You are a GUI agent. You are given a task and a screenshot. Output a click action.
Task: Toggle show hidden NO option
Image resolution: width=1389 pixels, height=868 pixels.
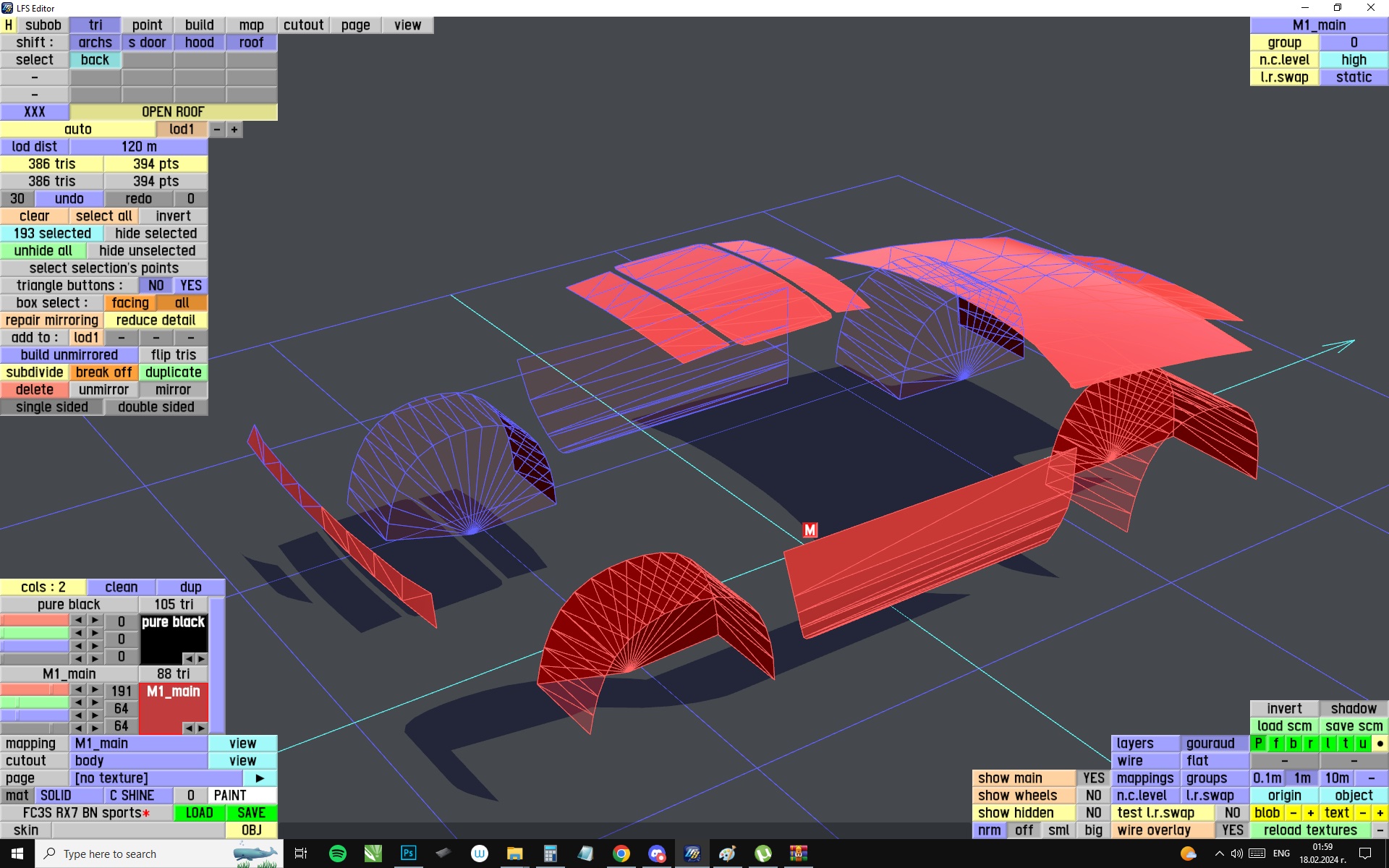[1093, 813]
